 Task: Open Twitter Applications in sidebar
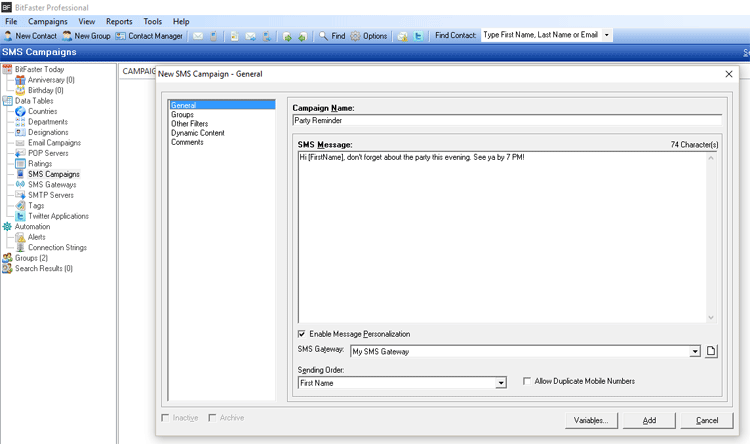(x=58, y=216)
